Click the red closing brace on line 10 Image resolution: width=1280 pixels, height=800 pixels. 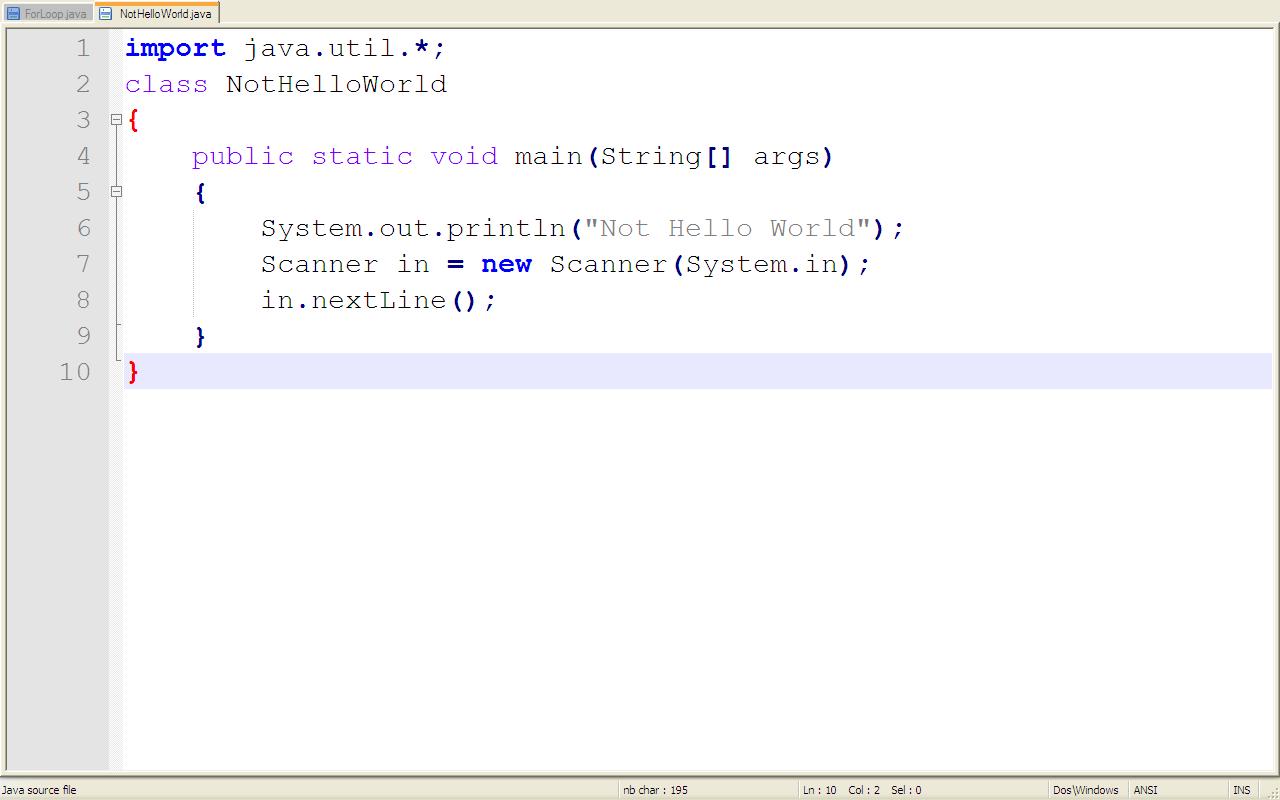point(133,372)
